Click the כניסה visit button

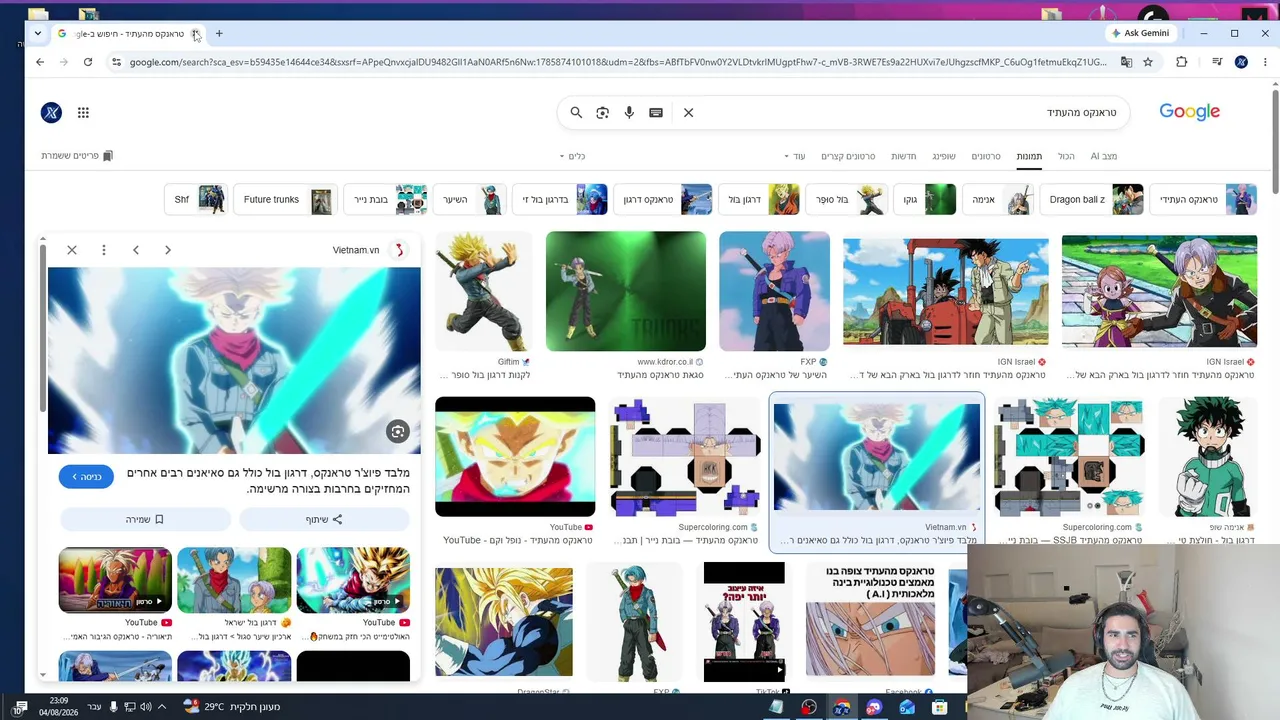[86, 477]
